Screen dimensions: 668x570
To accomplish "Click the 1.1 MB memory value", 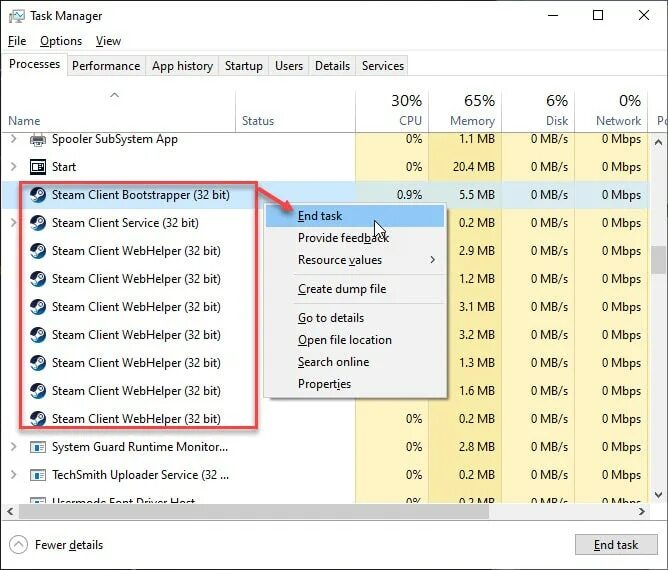I will (477, 139).
